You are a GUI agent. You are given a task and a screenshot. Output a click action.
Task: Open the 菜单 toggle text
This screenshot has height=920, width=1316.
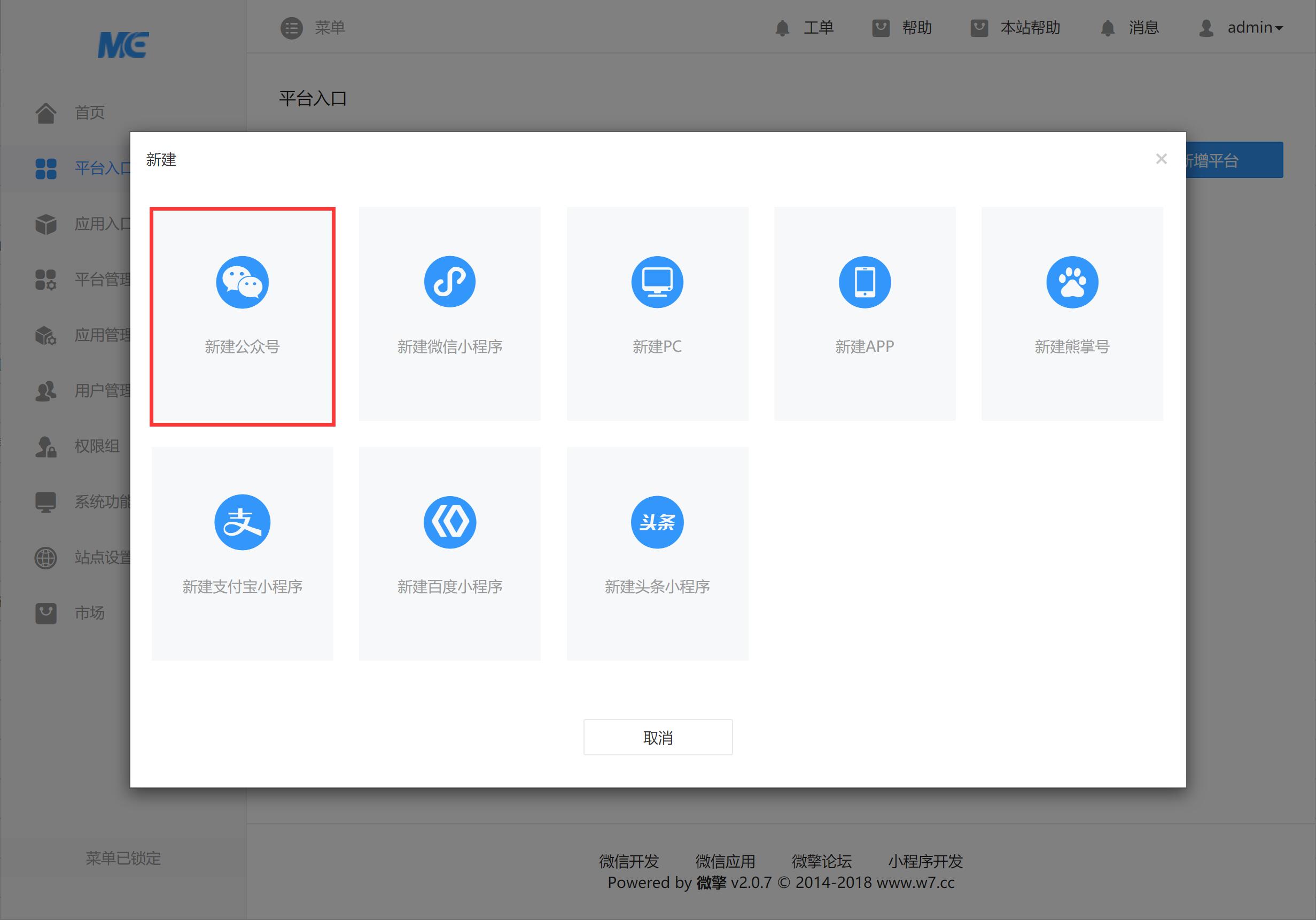(x=330, y=28)
